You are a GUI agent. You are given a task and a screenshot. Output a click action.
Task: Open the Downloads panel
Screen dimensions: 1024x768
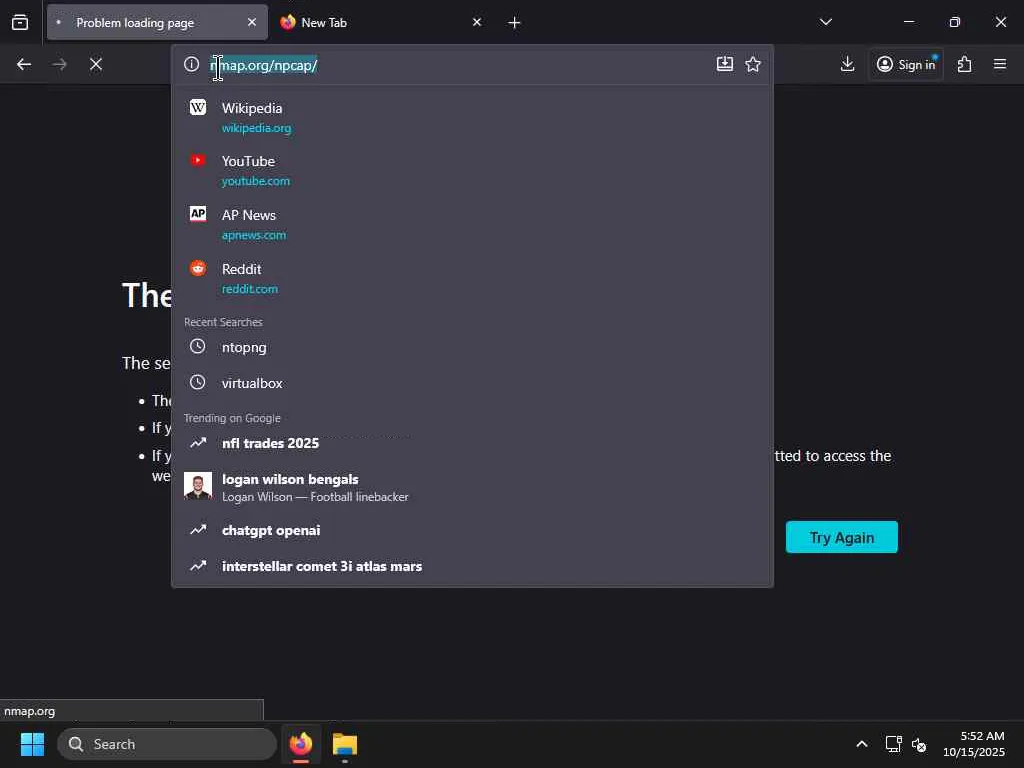pos(847,64)
